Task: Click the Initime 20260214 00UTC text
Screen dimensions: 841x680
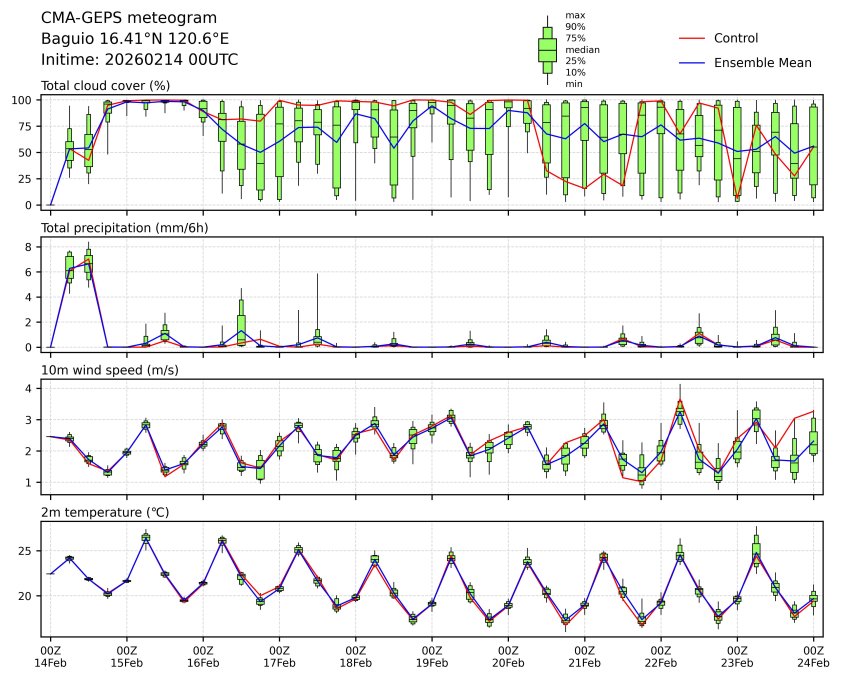Action: (x=139, y=60)
